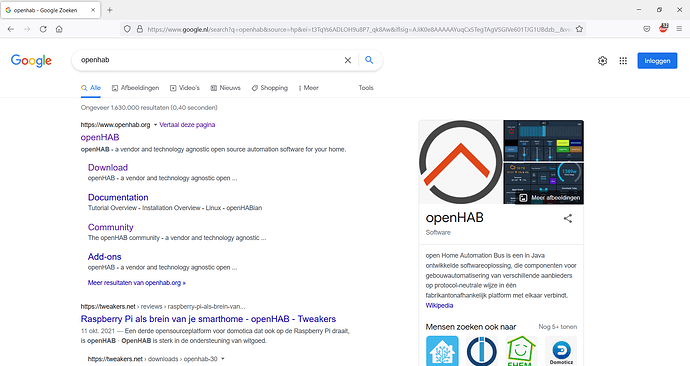Open the browser home page icon
Image resolution: width=690 pixels, height=366 pixels.
(59, 29)
